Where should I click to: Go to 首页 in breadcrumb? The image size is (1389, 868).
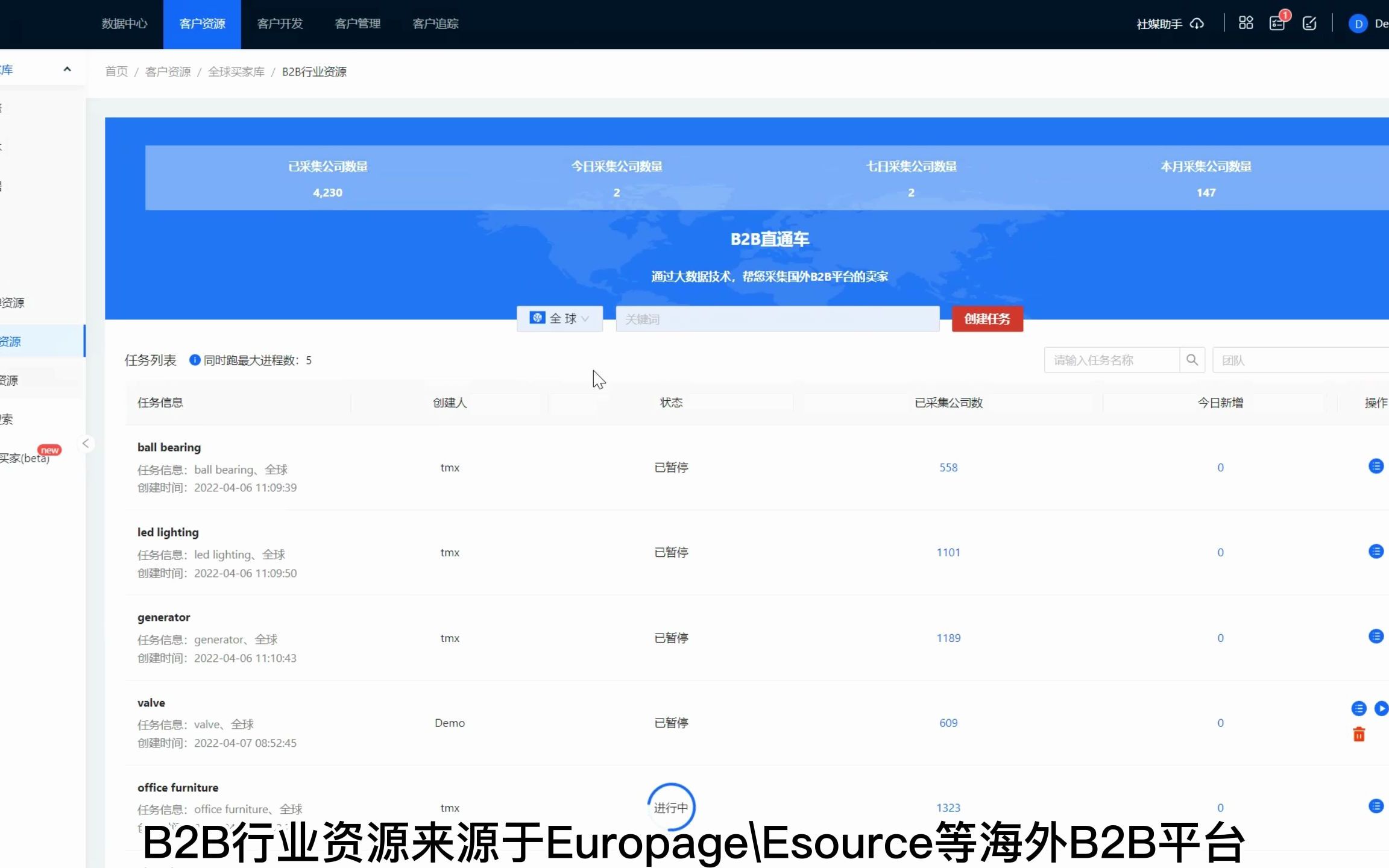coord(116,72)
